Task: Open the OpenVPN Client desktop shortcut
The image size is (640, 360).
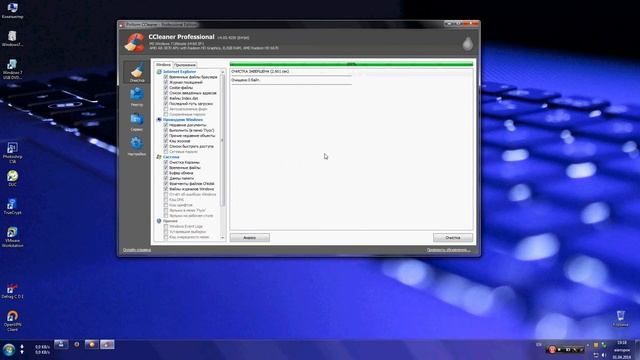Action: 12,320
